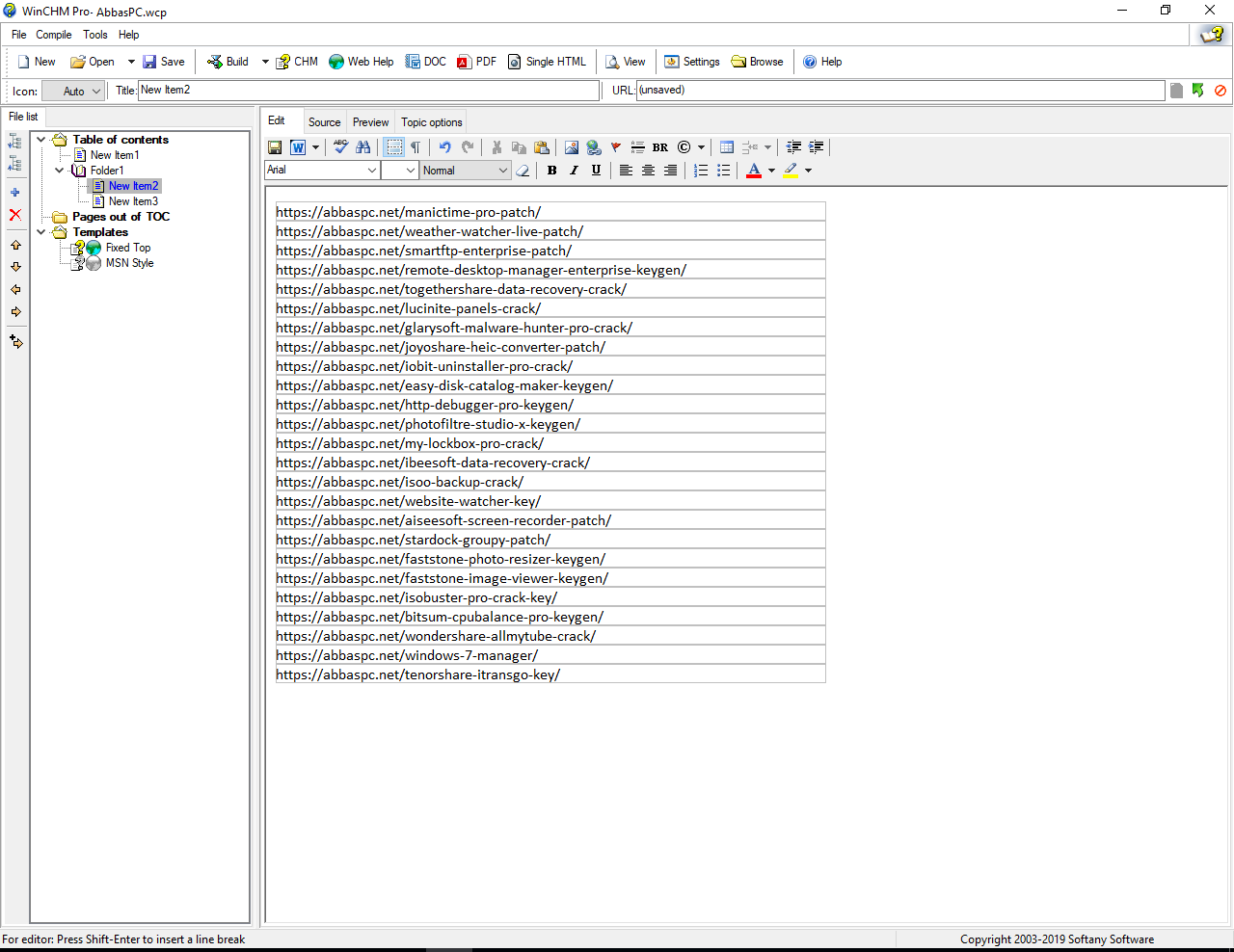Viewport: 1234px width, 952px height.
Task: Clear formatting with the eraser icon
Action: pos(523,171)
